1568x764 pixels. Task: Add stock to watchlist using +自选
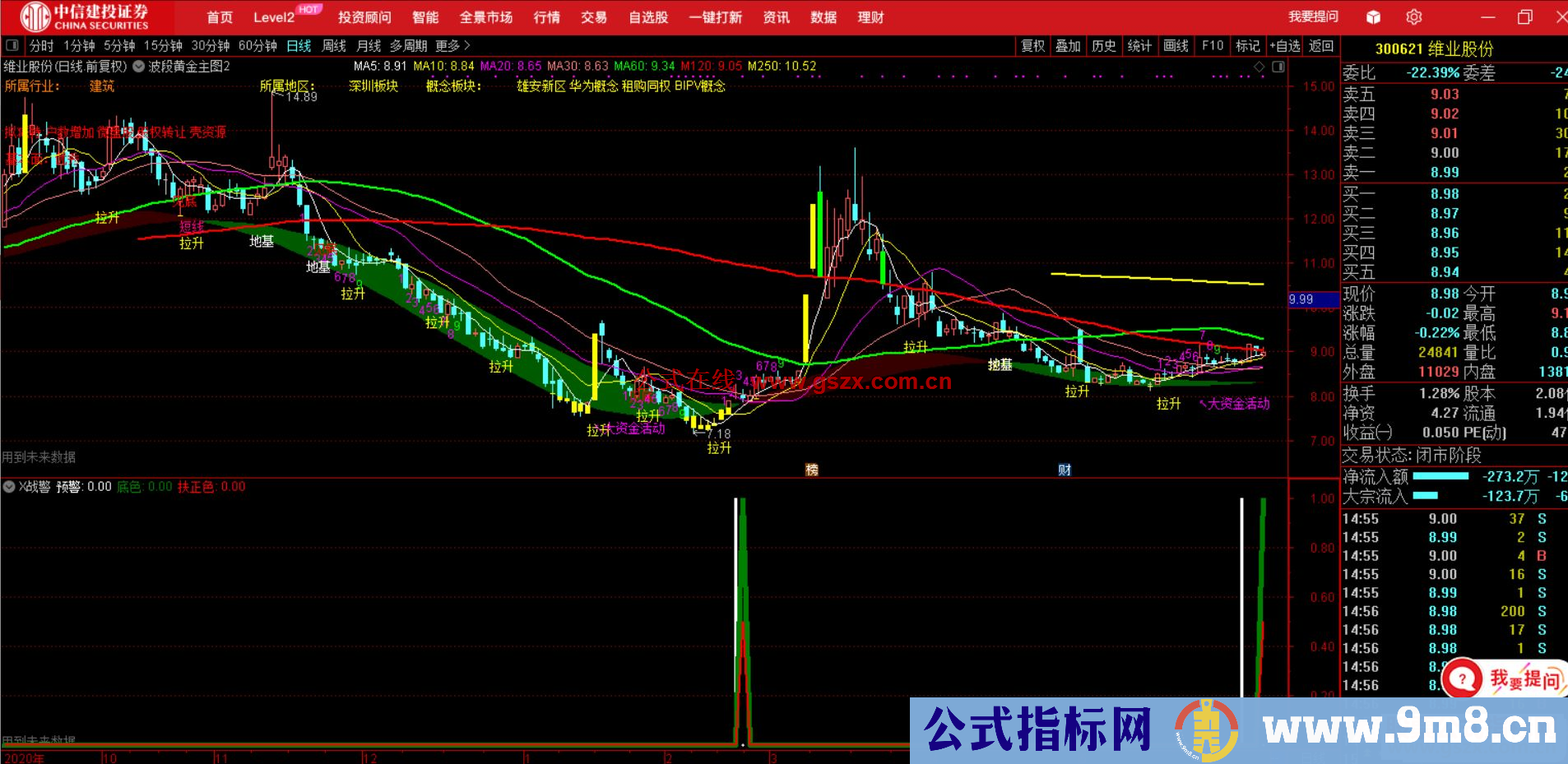[1286, 46]
